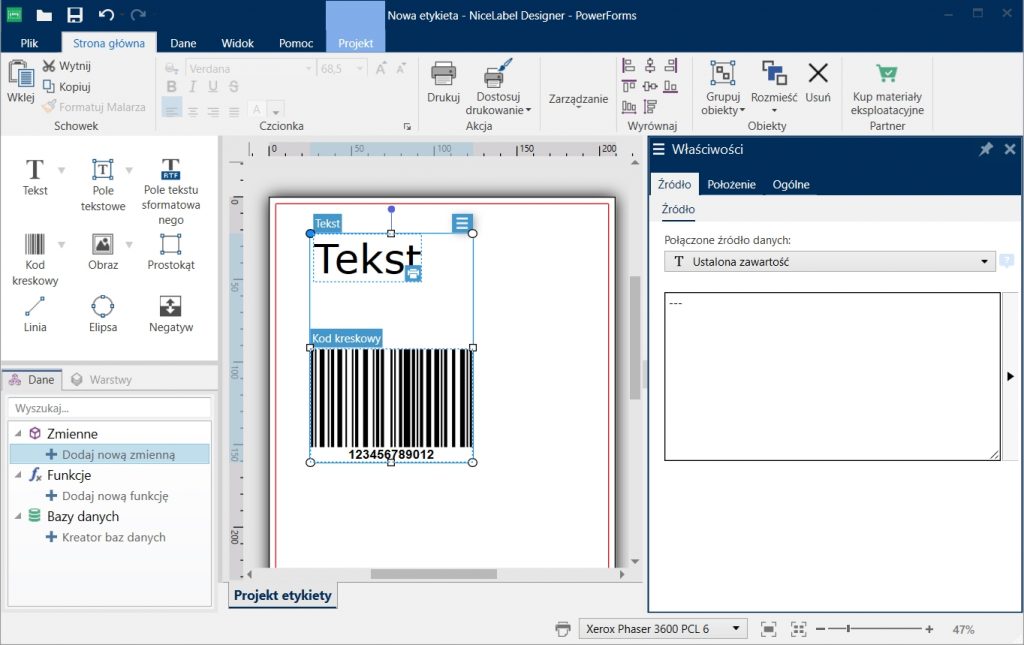1024x645 pixels.
Task: Click the Open folder icon in title bar
Action: tap(44, 15)
